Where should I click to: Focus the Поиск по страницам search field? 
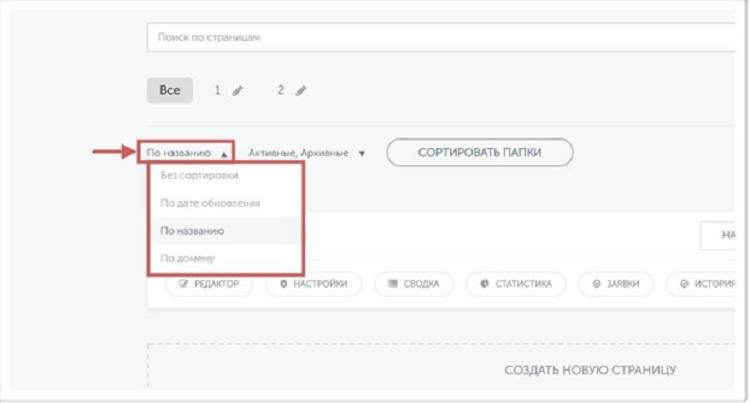click(x=441, y=37)
